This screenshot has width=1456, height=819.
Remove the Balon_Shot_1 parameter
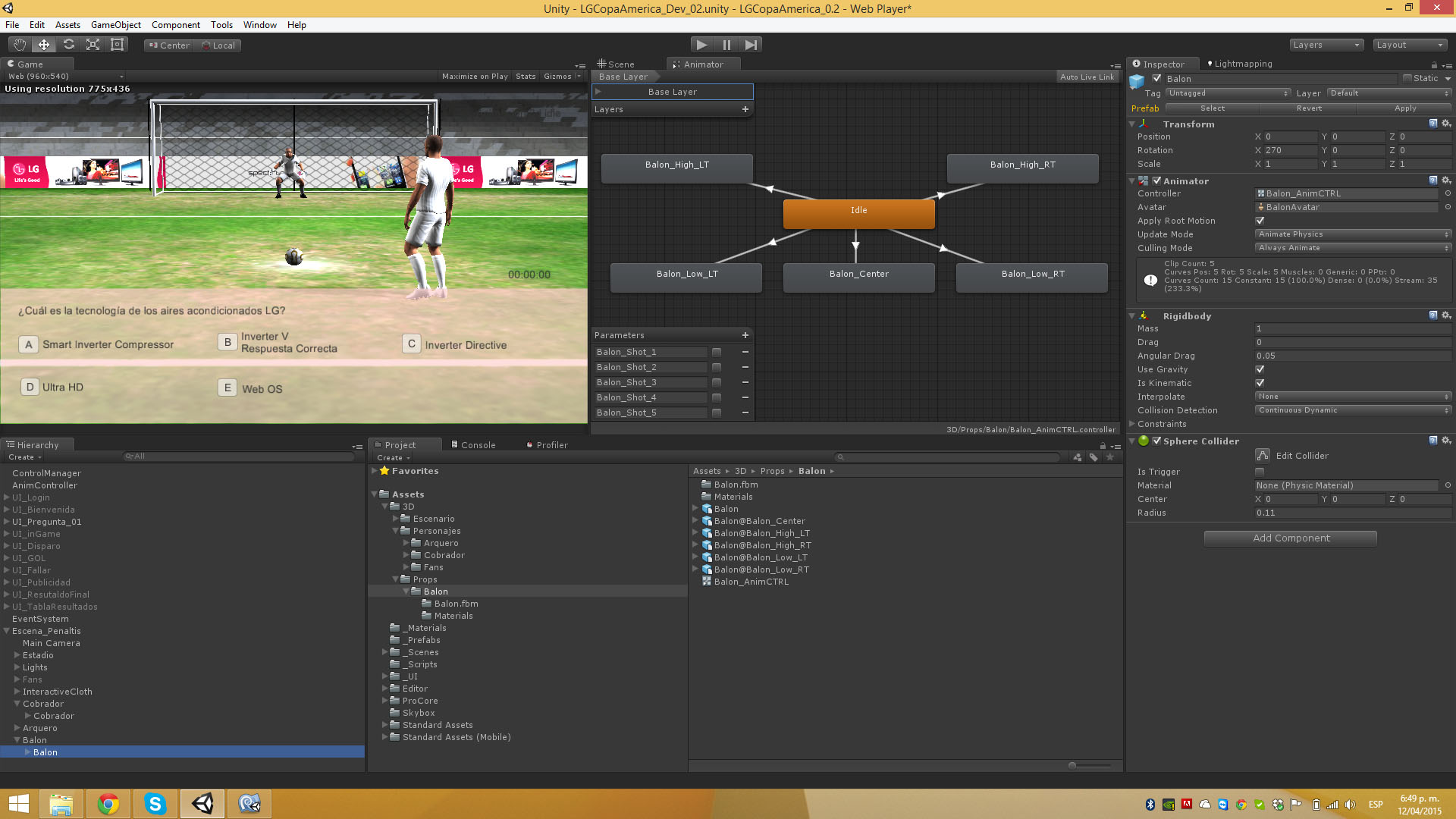point(745,352)
